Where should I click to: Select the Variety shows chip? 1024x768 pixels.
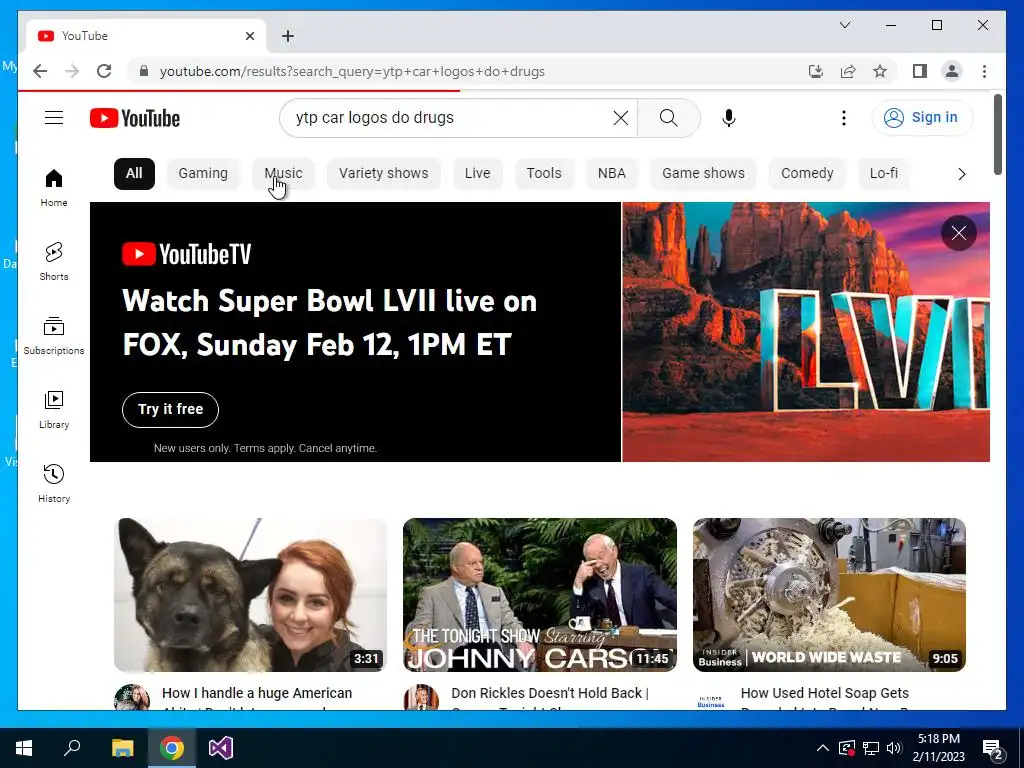click(383, 174)
